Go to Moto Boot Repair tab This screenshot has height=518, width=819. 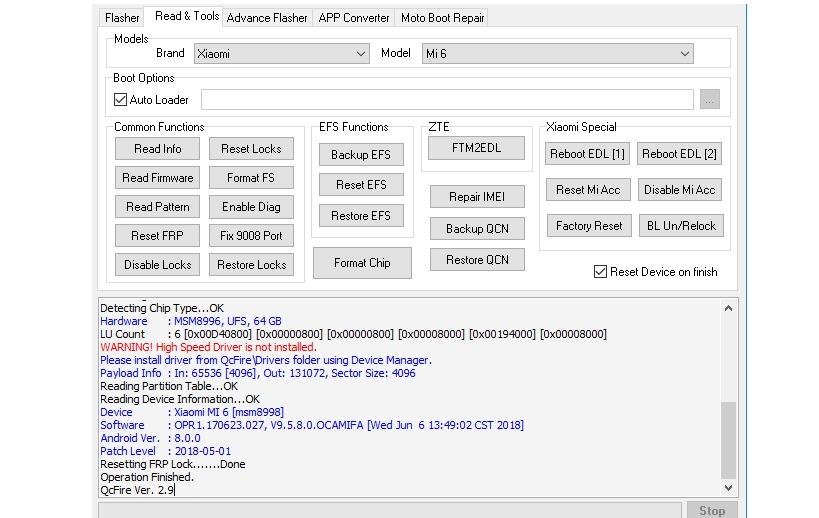click(x=442, y=18)
